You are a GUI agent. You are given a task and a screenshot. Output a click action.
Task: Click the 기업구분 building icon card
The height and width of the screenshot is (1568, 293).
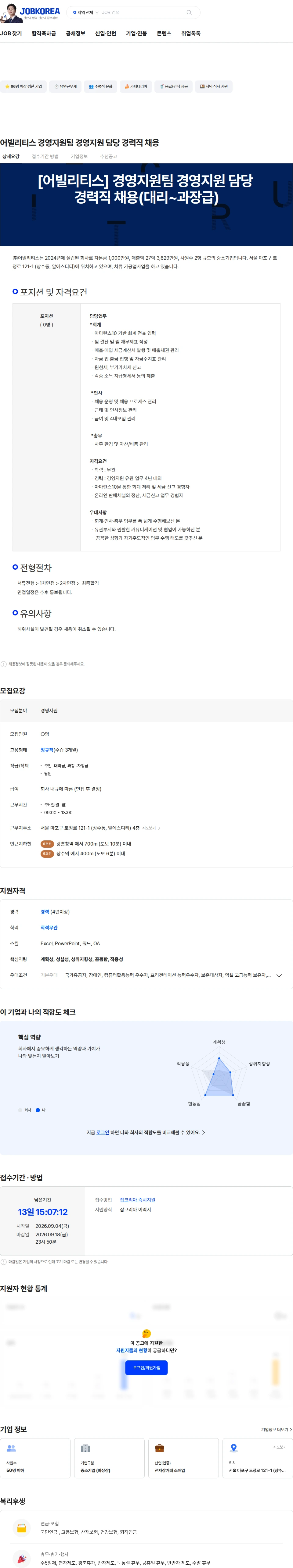[110, 1458]
